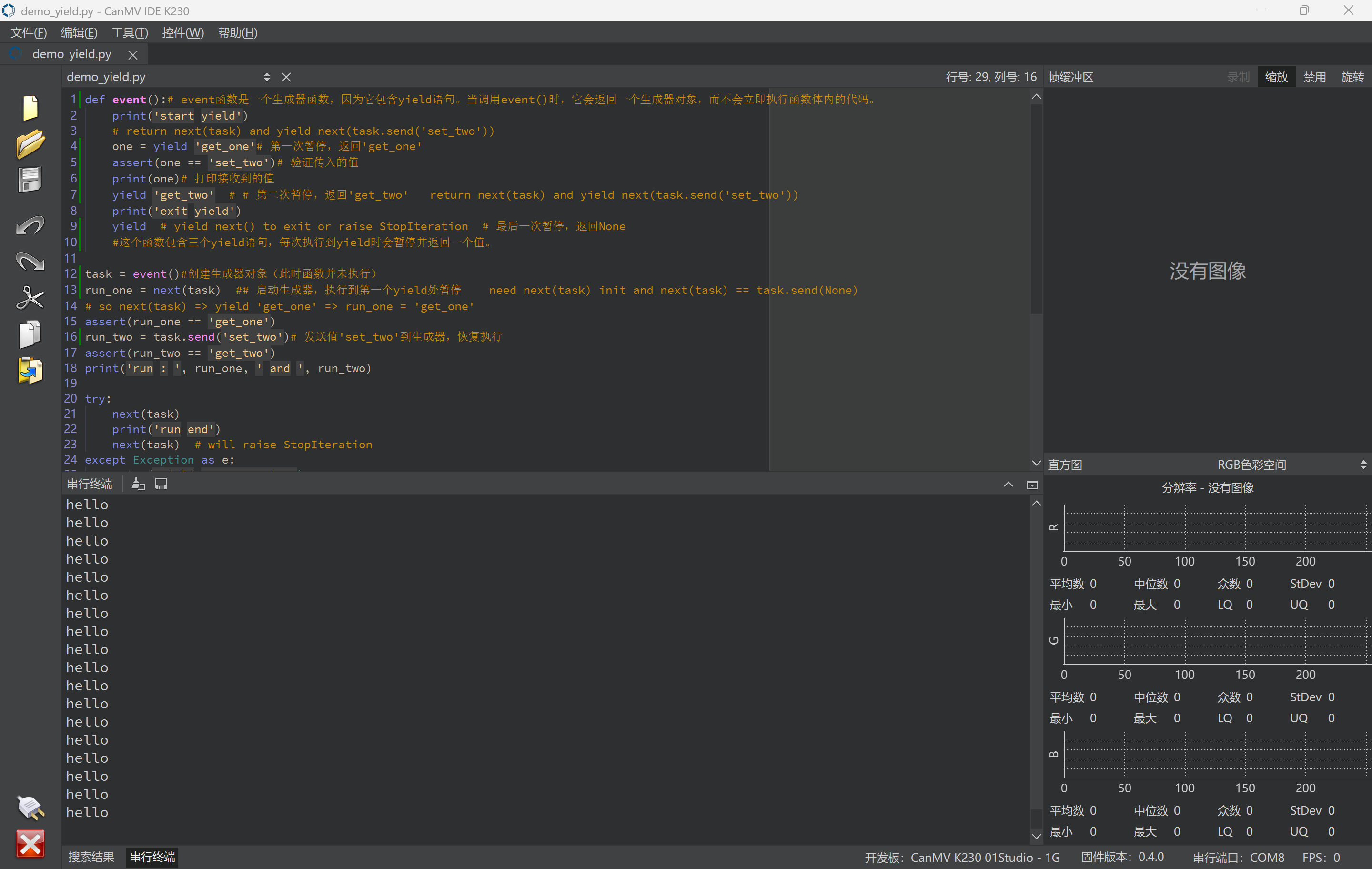This screenshot has width=1372, height=869.
Task: Cut the selection with the scissors icon
Action: click(x=30, y=297)
